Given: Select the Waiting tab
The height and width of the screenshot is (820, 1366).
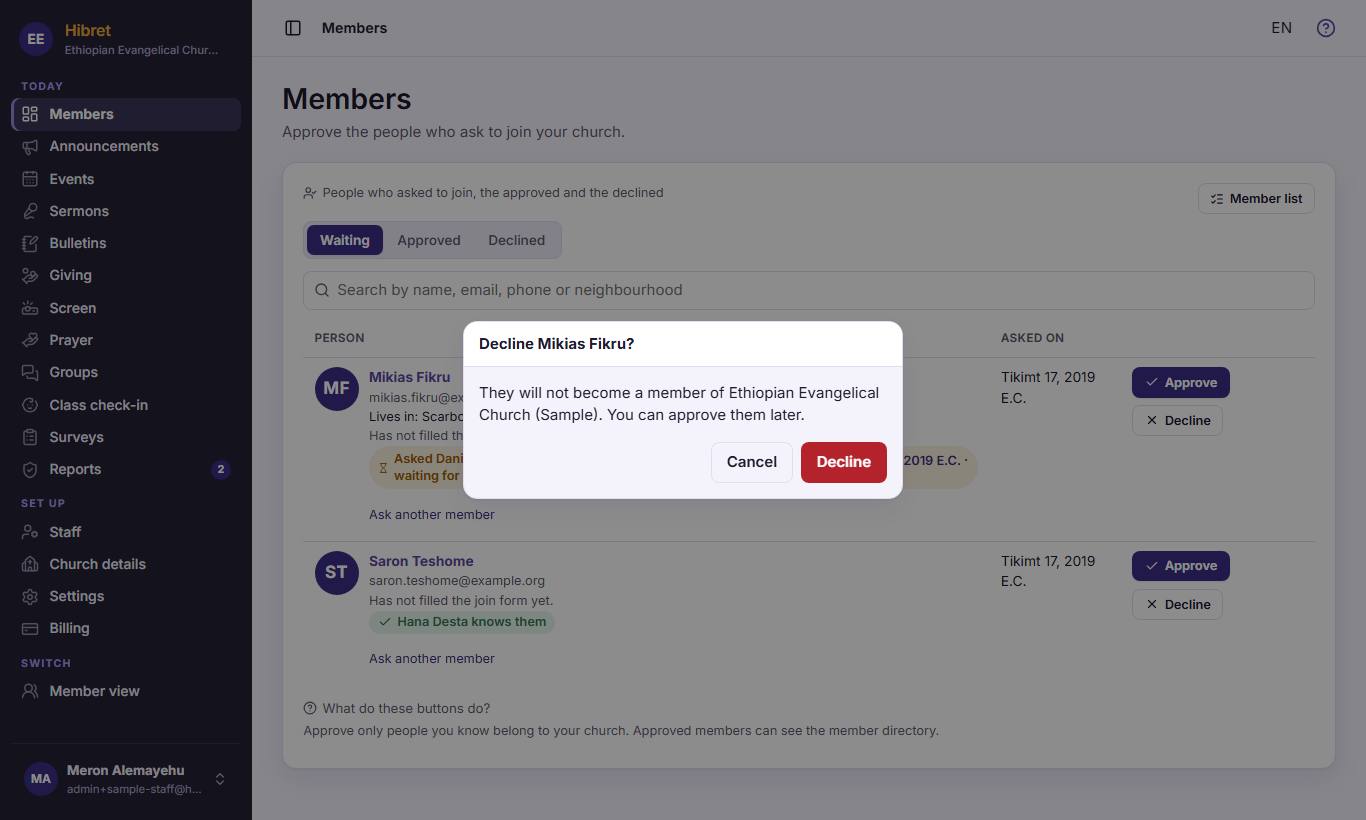Looking at the screenshot, I should pos(345,240).
